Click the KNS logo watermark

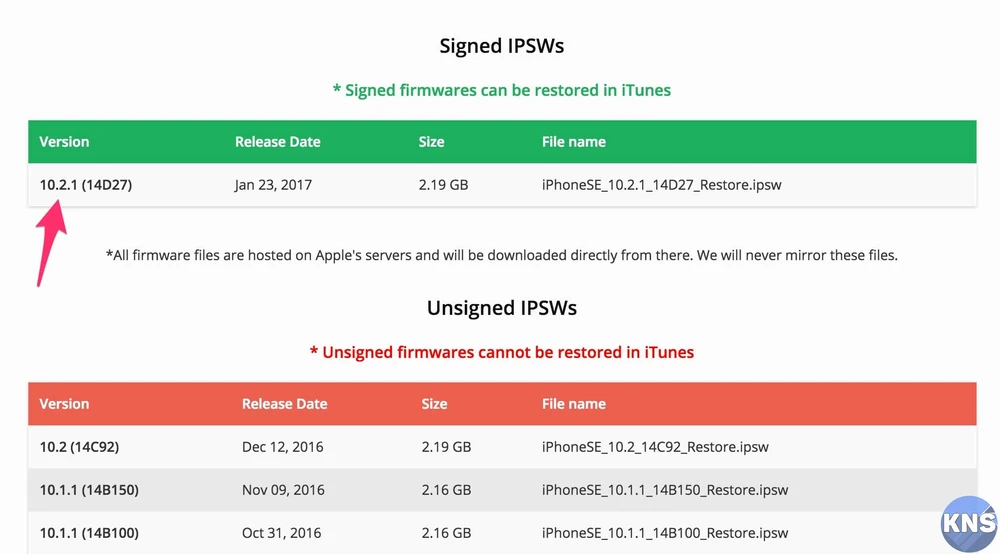968,522
